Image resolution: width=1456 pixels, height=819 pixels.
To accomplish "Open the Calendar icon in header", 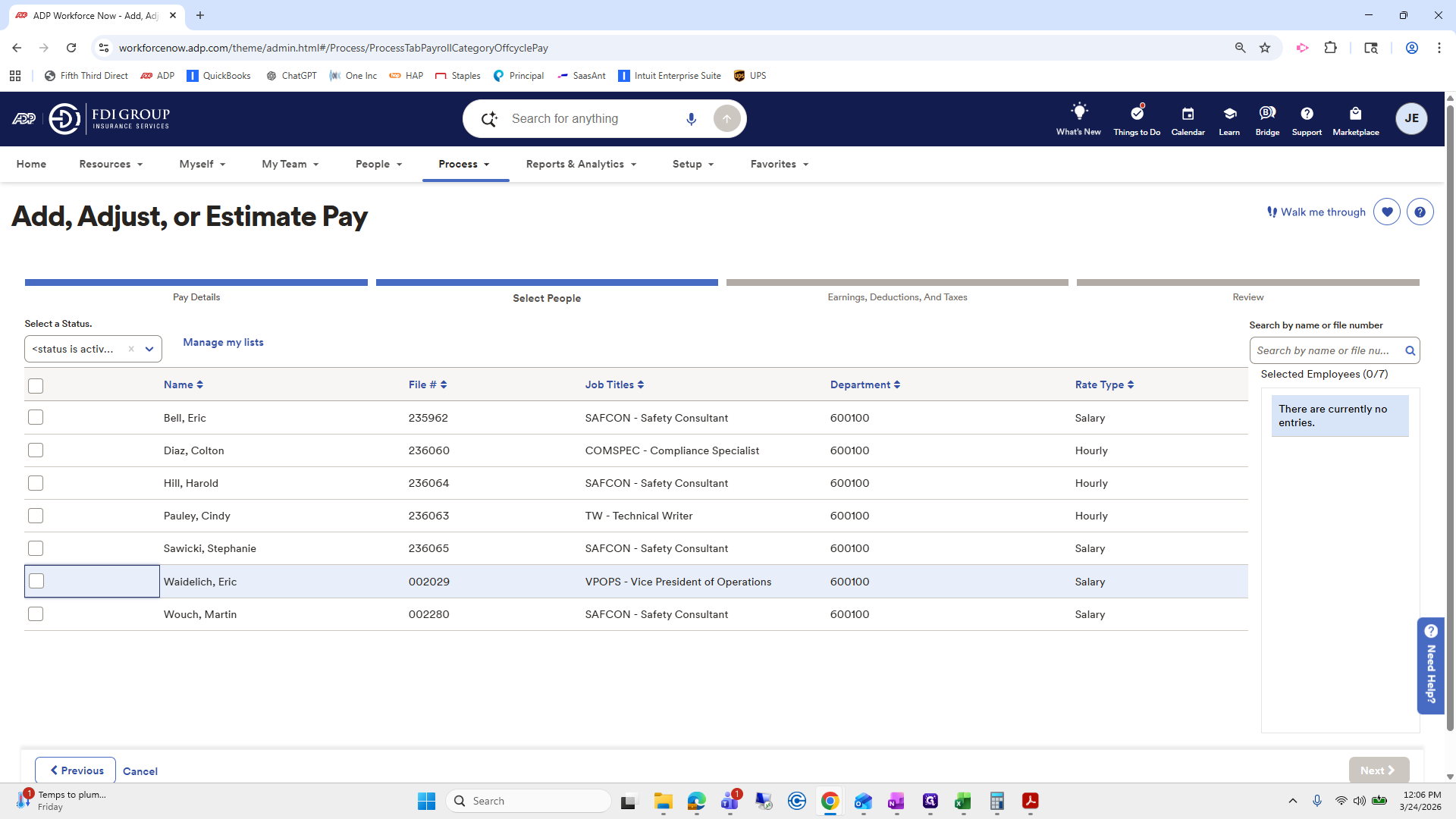I will coord(1188,114).
